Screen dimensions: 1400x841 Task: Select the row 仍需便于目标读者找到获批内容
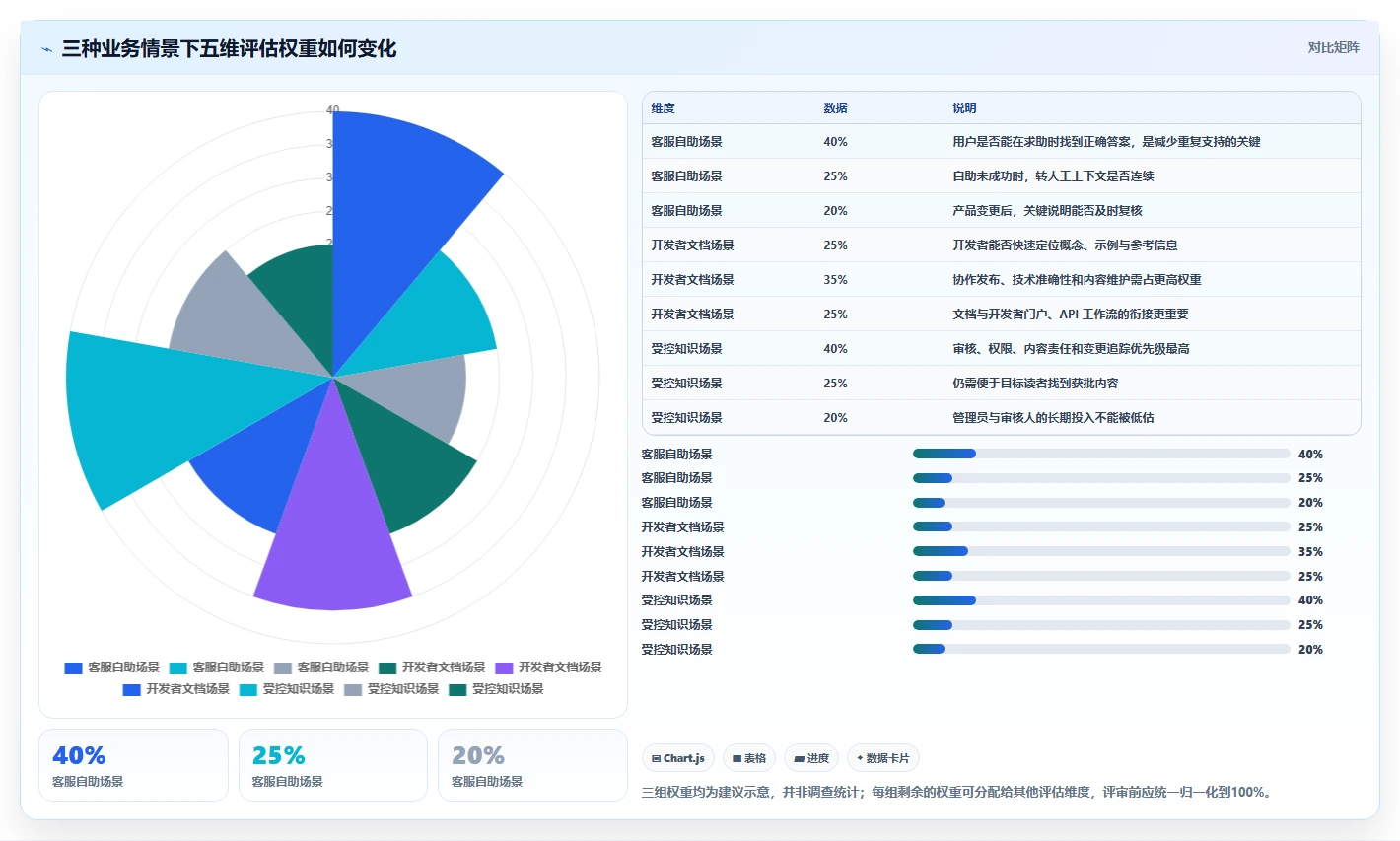point(1002,384)
